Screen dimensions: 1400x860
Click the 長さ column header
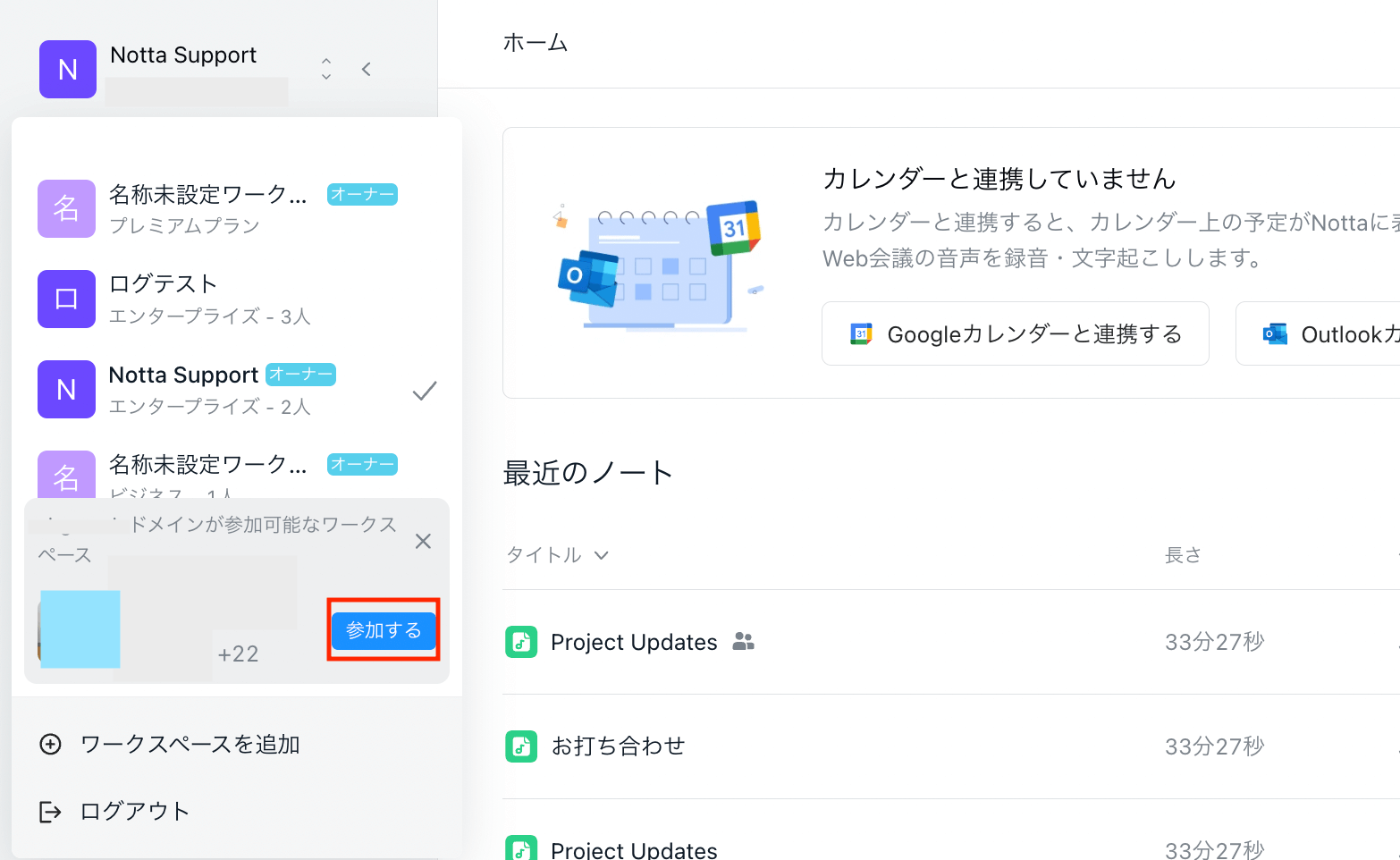(x=1183, y=555)
